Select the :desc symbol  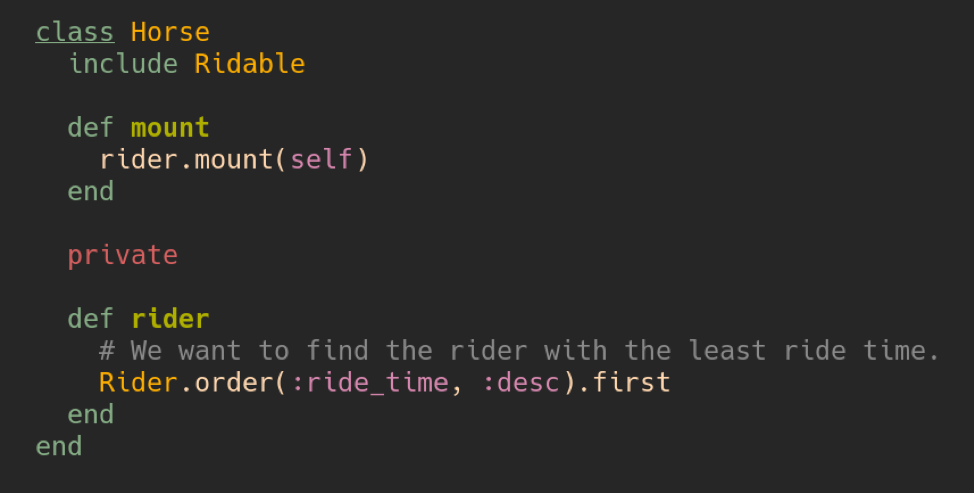pyautogui.click(x=521, y=382)
